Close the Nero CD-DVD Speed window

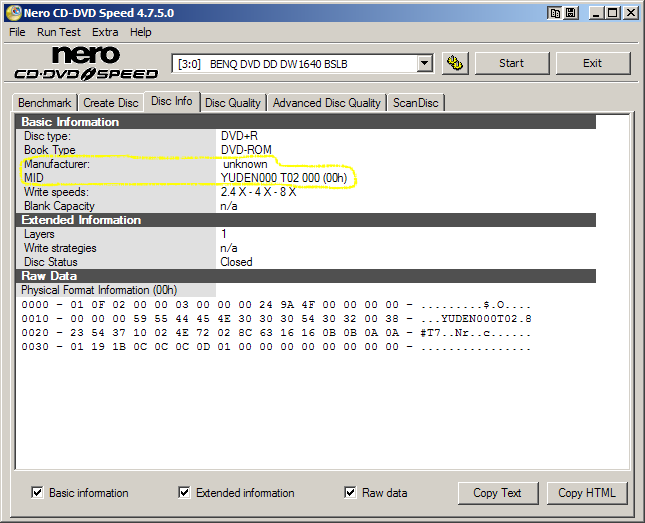coord(630,13)
